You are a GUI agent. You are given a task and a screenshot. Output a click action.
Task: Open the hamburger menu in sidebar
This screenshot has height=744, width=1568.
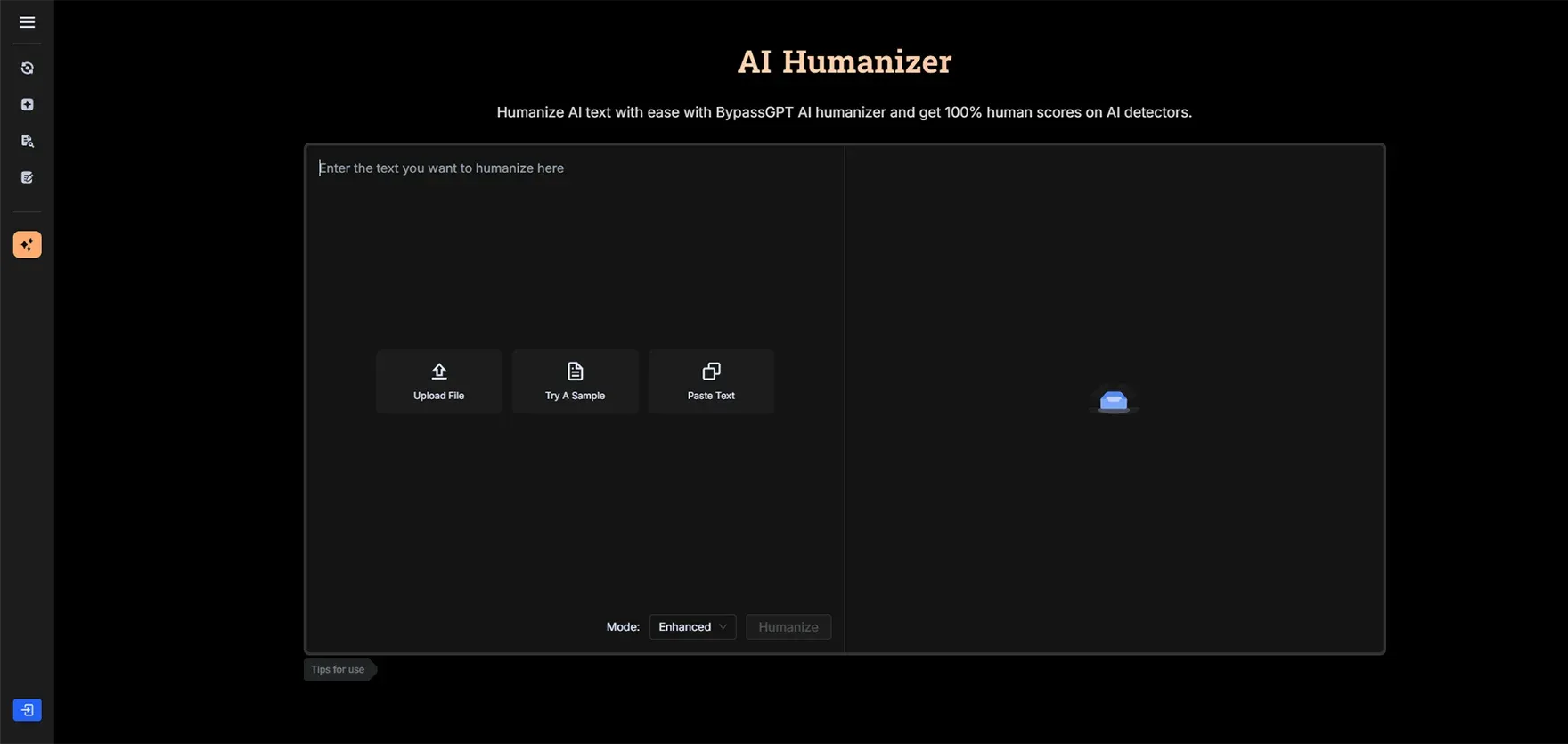click(x=28, y=22)
